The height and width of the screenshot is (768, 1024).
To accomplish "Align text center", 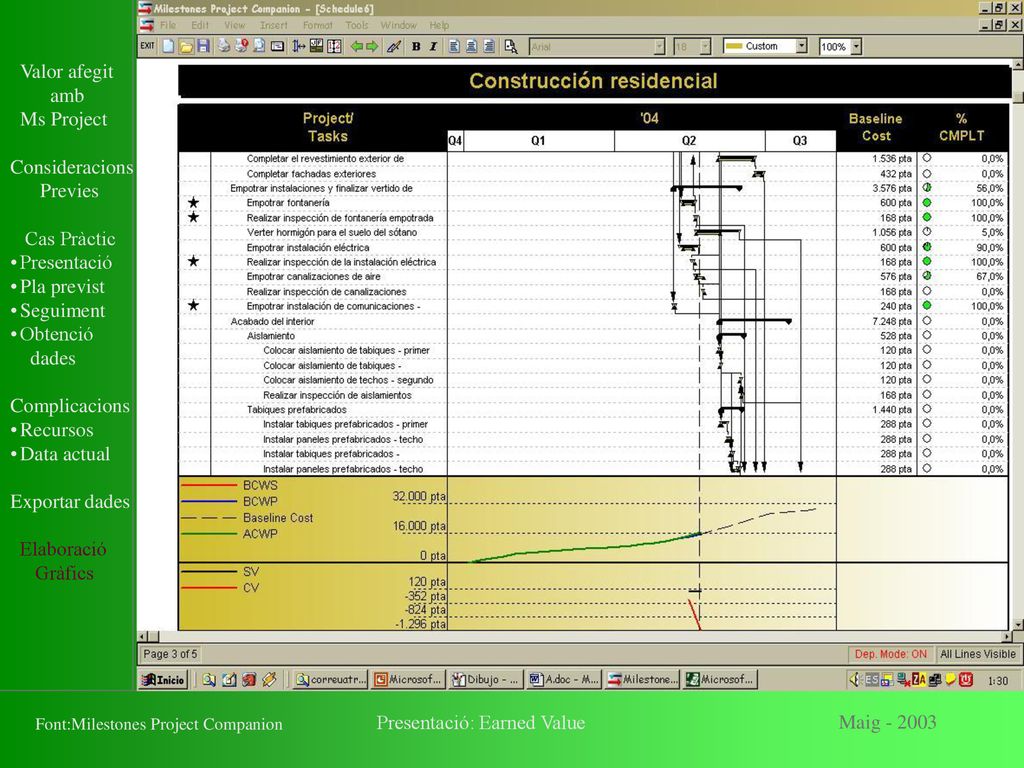I will coord(472,46).
